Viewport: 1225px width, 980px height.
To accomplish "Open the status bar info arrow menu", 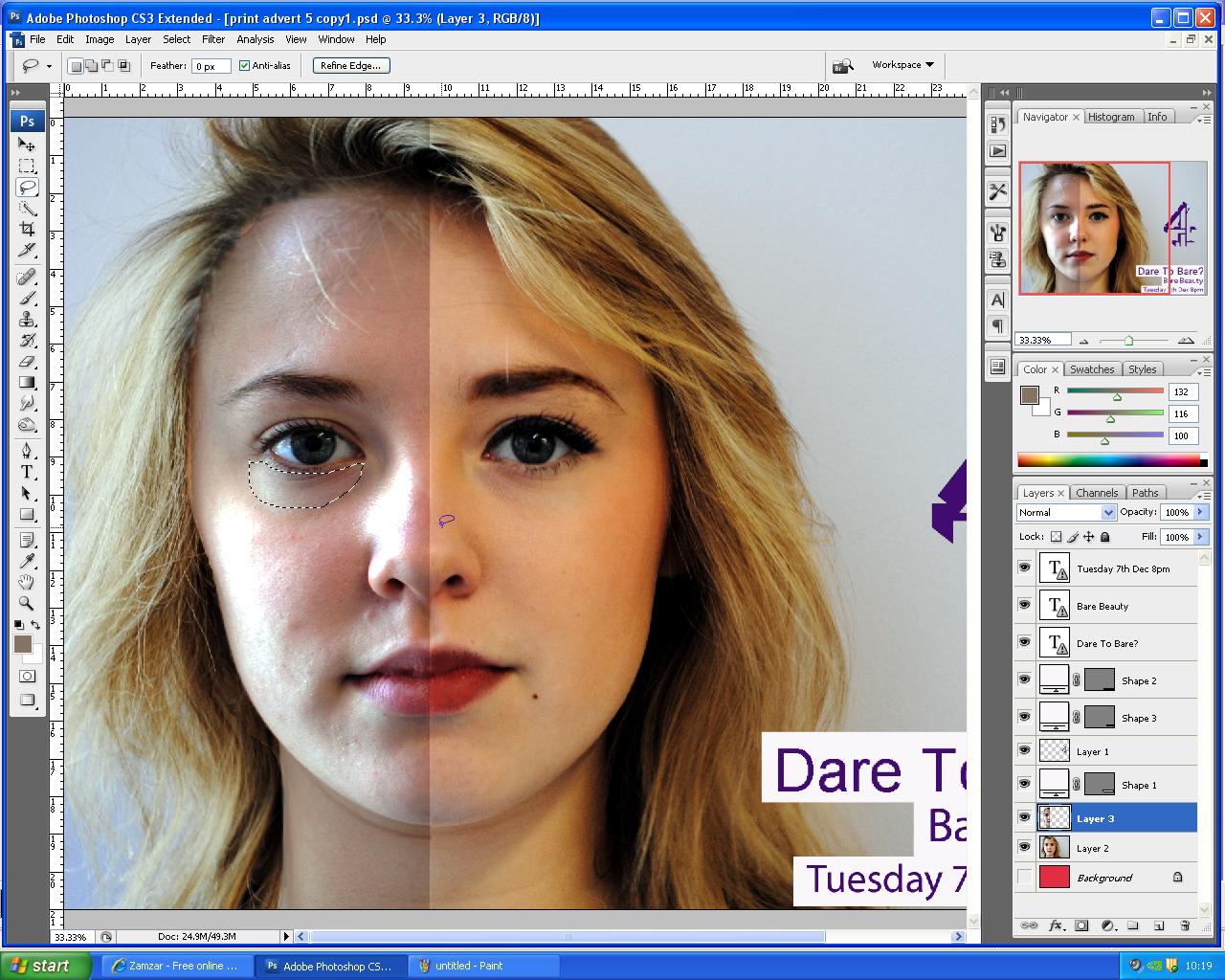I will click(285, 936).
